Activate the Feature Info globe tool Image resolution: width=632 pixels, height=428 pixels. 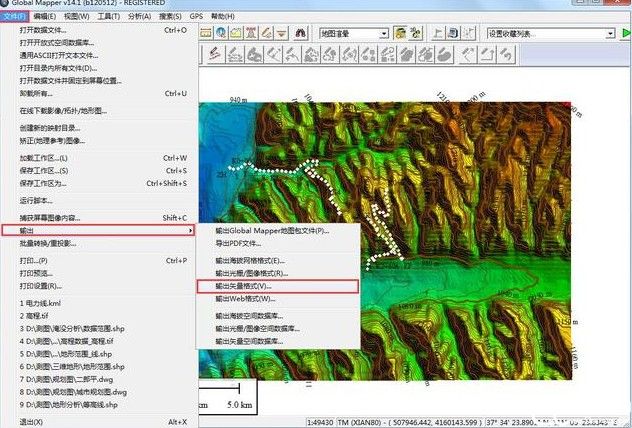[220, 33]
